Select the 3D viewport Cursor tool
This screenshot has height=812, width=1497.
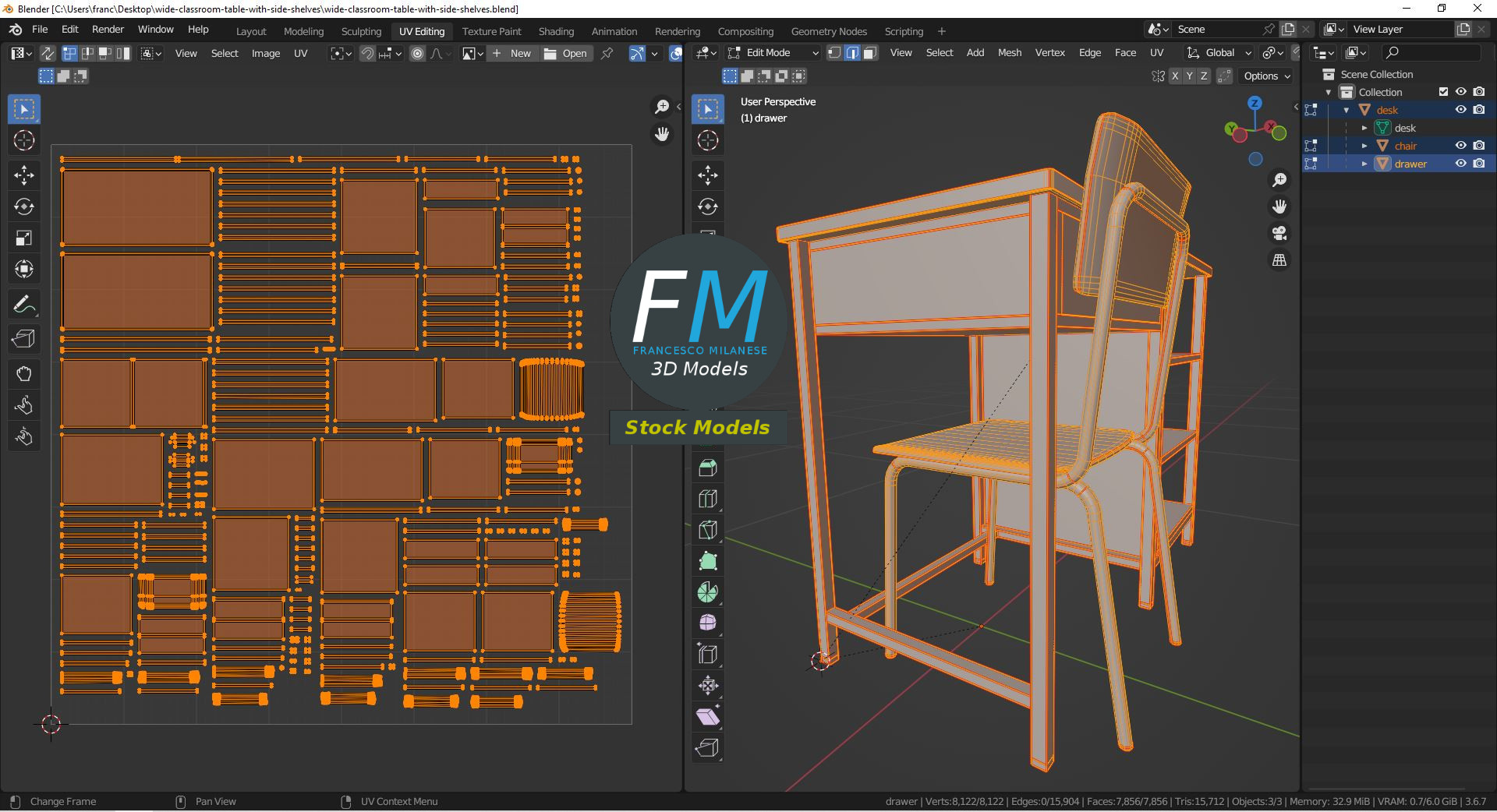pyautogui.click(x=708, y=141)
